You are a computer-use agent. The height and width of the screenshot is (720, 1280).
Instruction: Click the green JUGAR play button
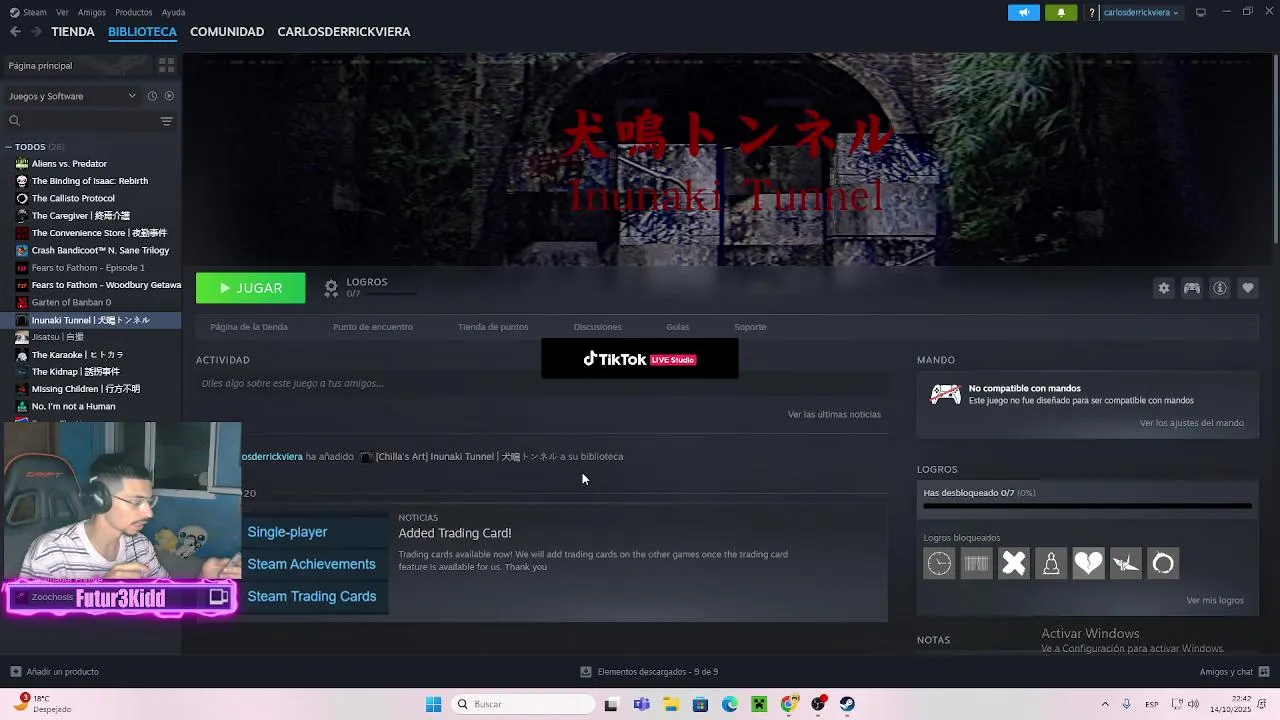pyautogui.click(x=250, y=288)
